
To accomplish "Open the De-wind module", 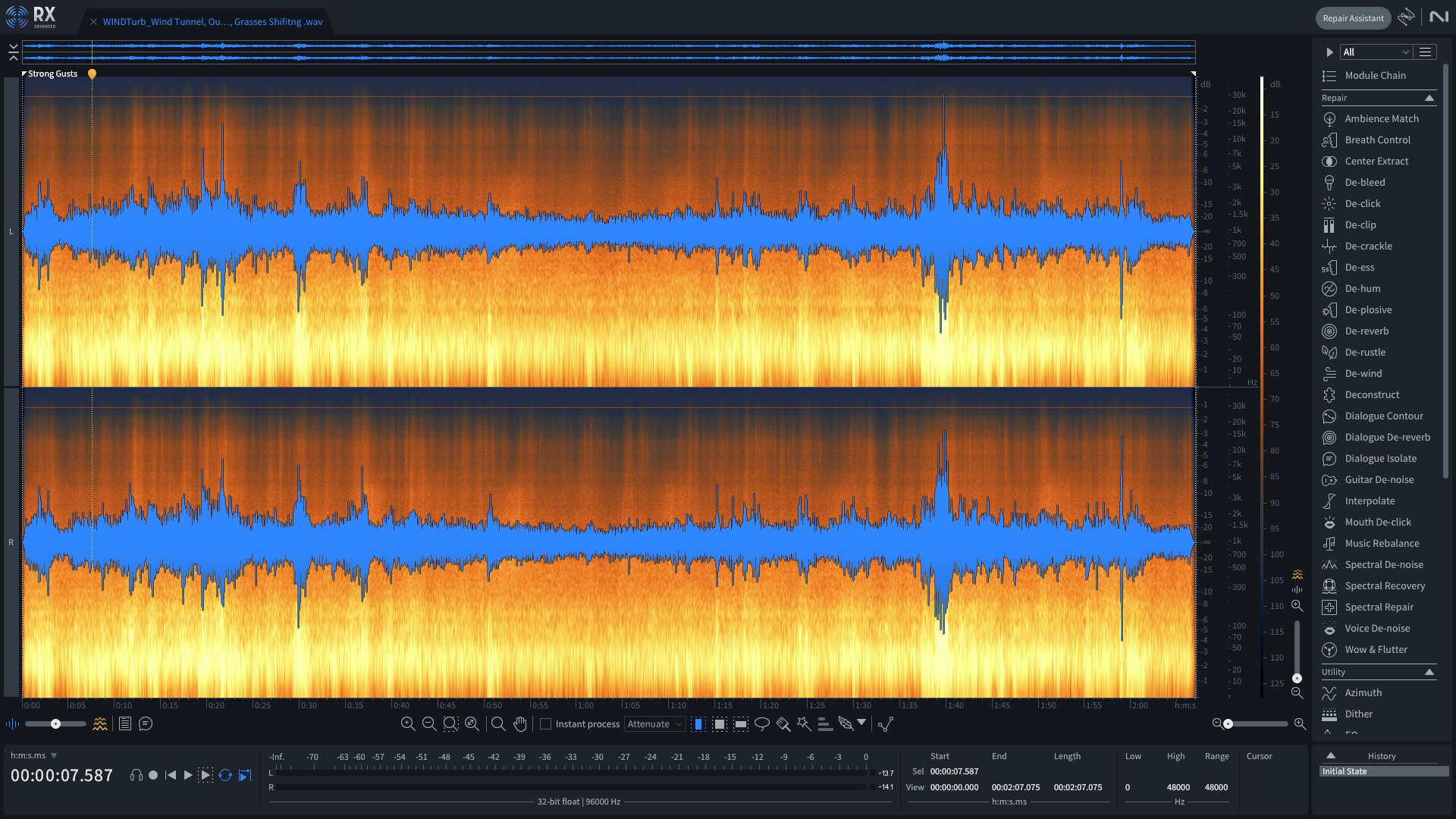I will 1363,373.
